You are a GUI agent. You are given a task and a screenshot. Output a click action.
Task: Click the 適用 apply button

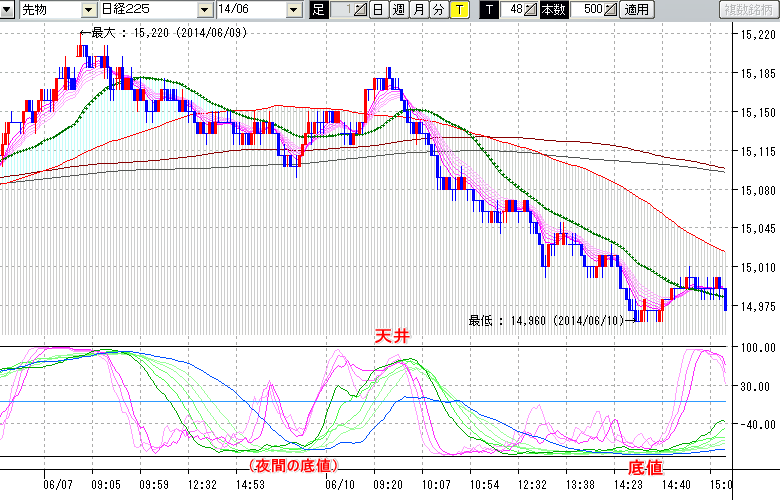(x=636, y=10)
